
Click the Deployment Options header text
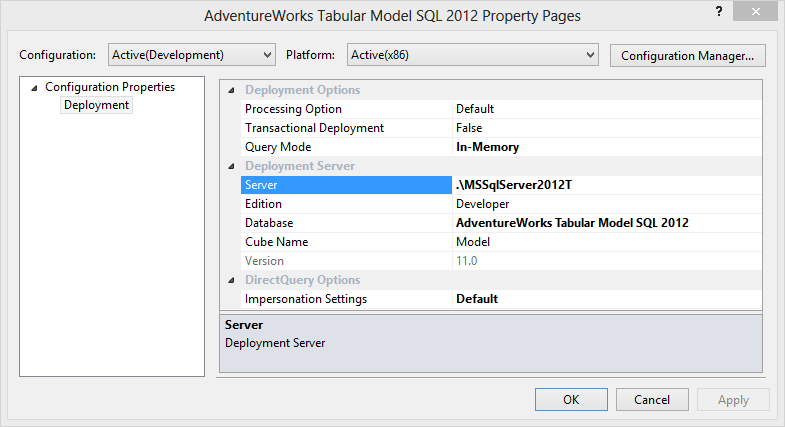coord(302,90)
